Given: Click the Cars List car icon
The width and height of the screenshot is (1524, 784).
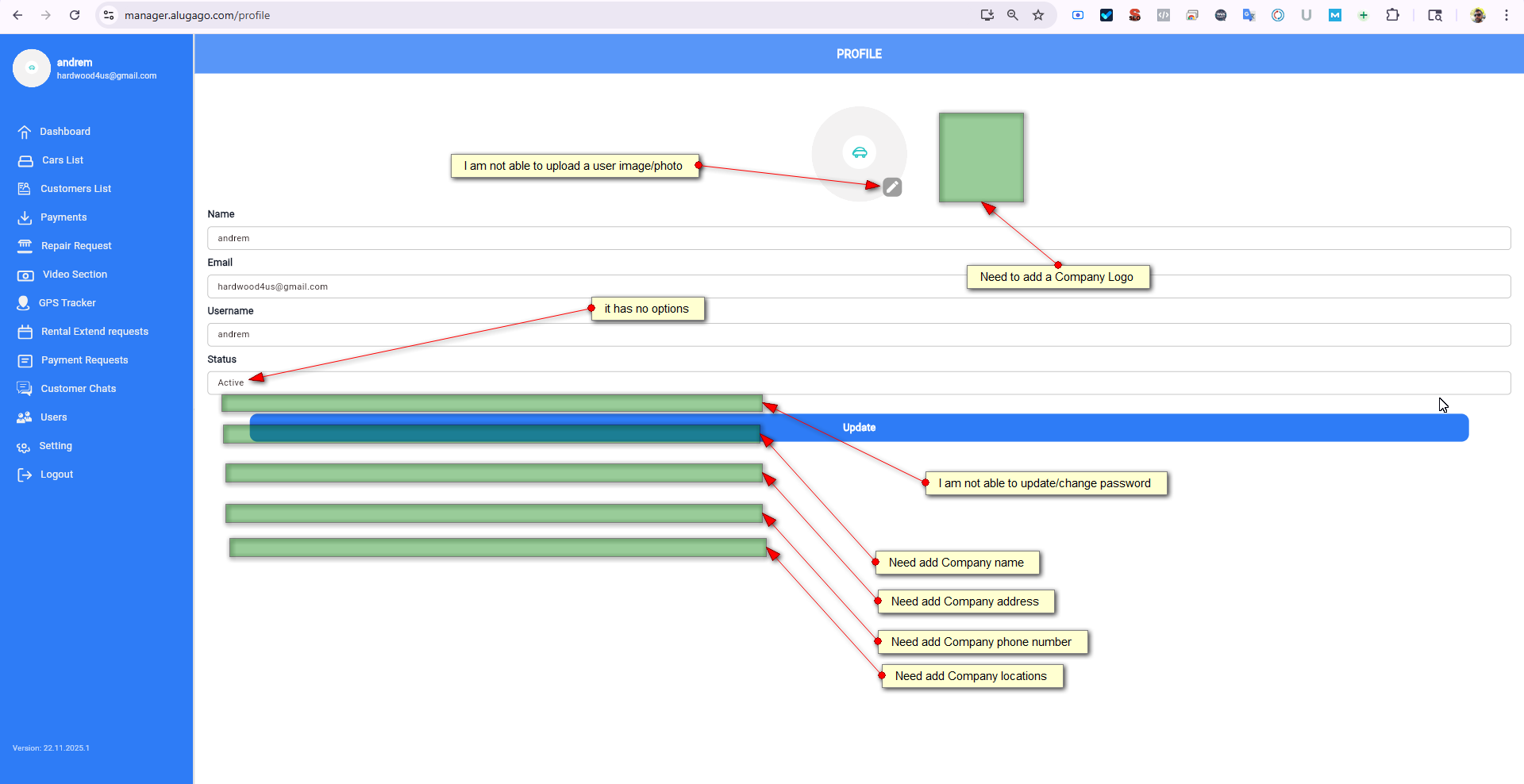Looking at the screenshot, I should [25, 160].
